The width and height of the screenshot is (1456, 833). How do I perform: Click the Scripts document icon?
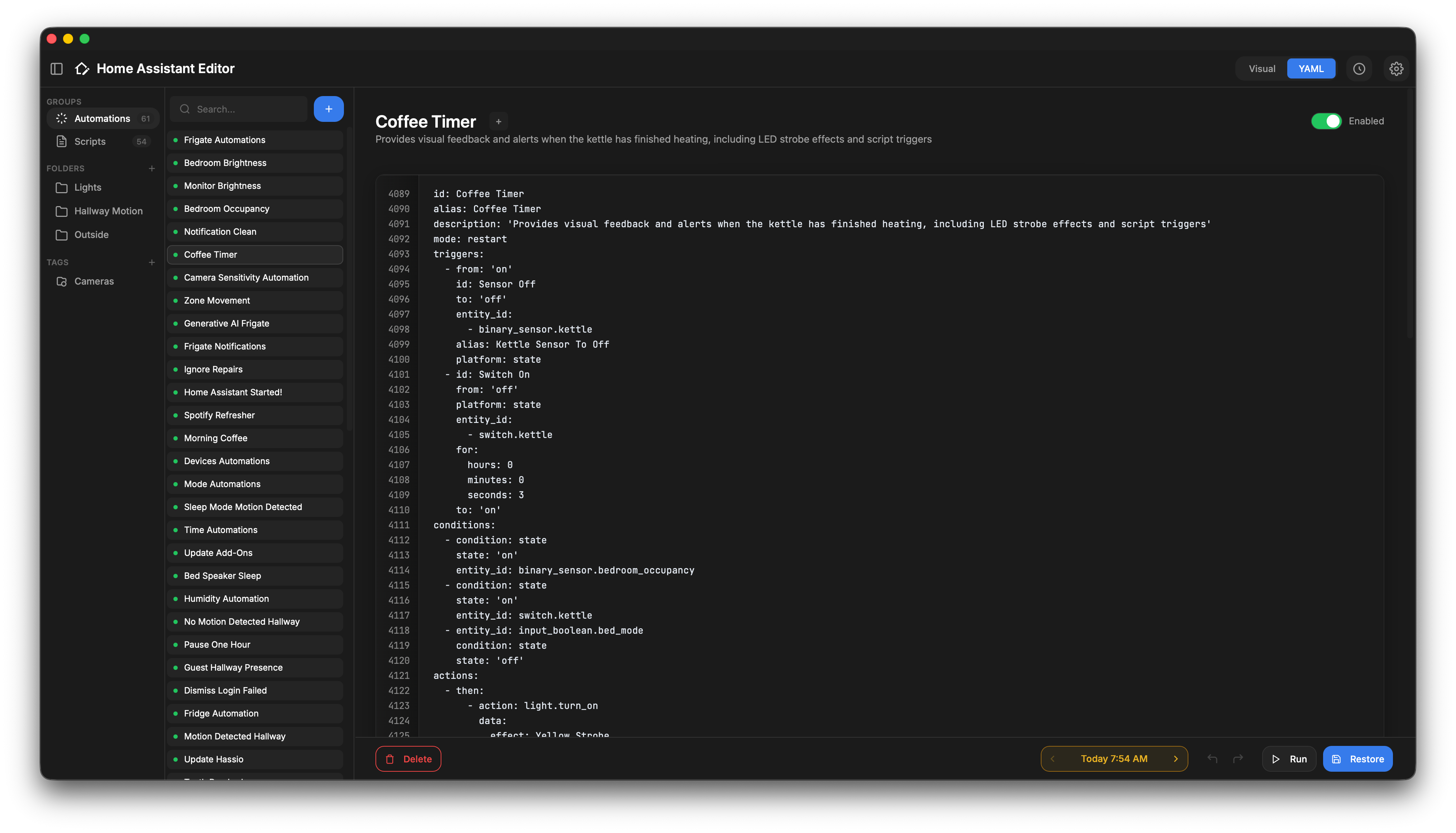tap(61, 141)
